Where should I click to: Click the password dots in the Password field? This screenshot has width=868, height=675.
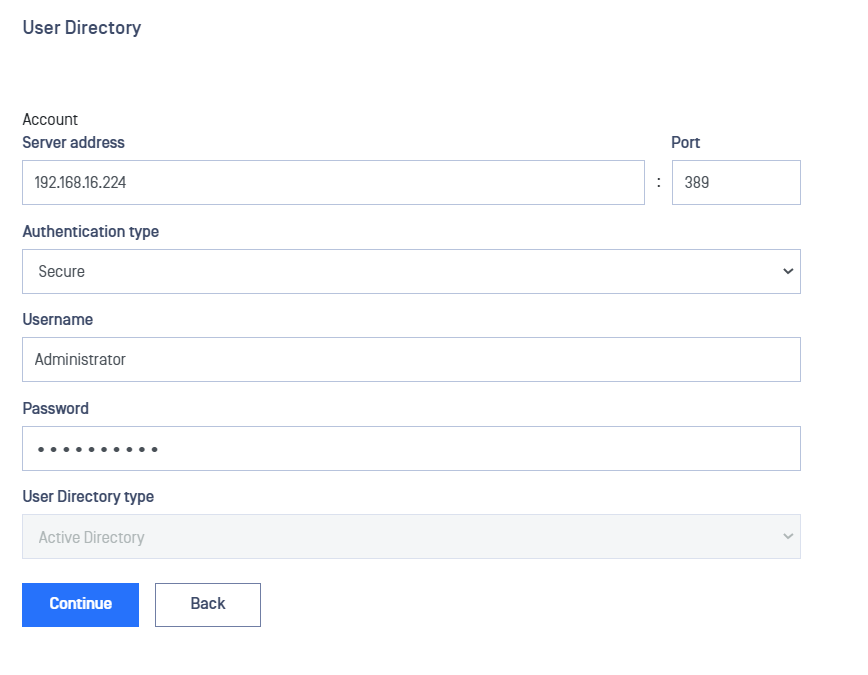pyautogui.click(x=97, y=449)
